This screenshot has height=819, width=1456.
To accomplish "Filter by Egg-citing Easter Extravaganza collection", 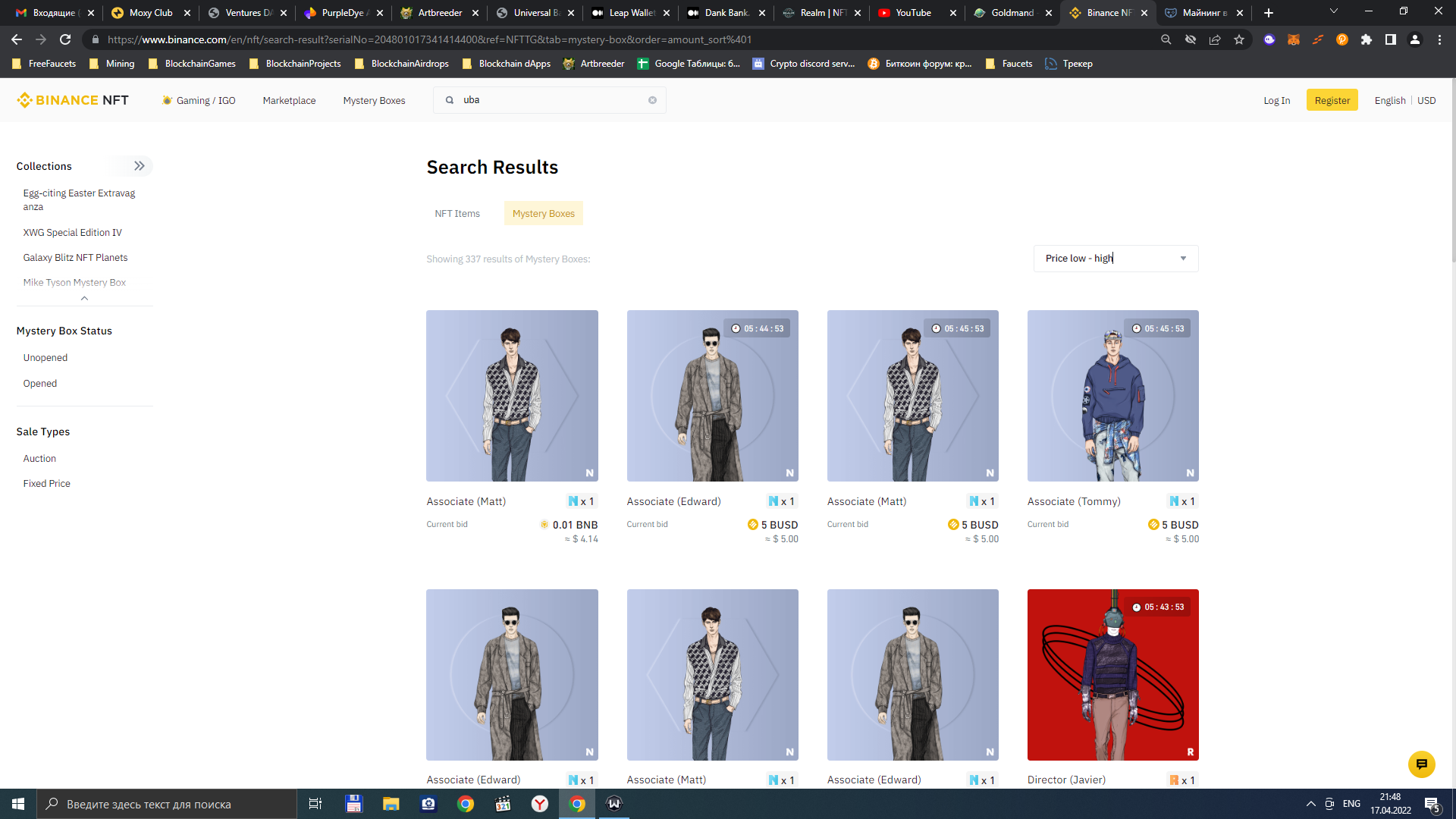I will pyautogui.click(x=79, y=200).
